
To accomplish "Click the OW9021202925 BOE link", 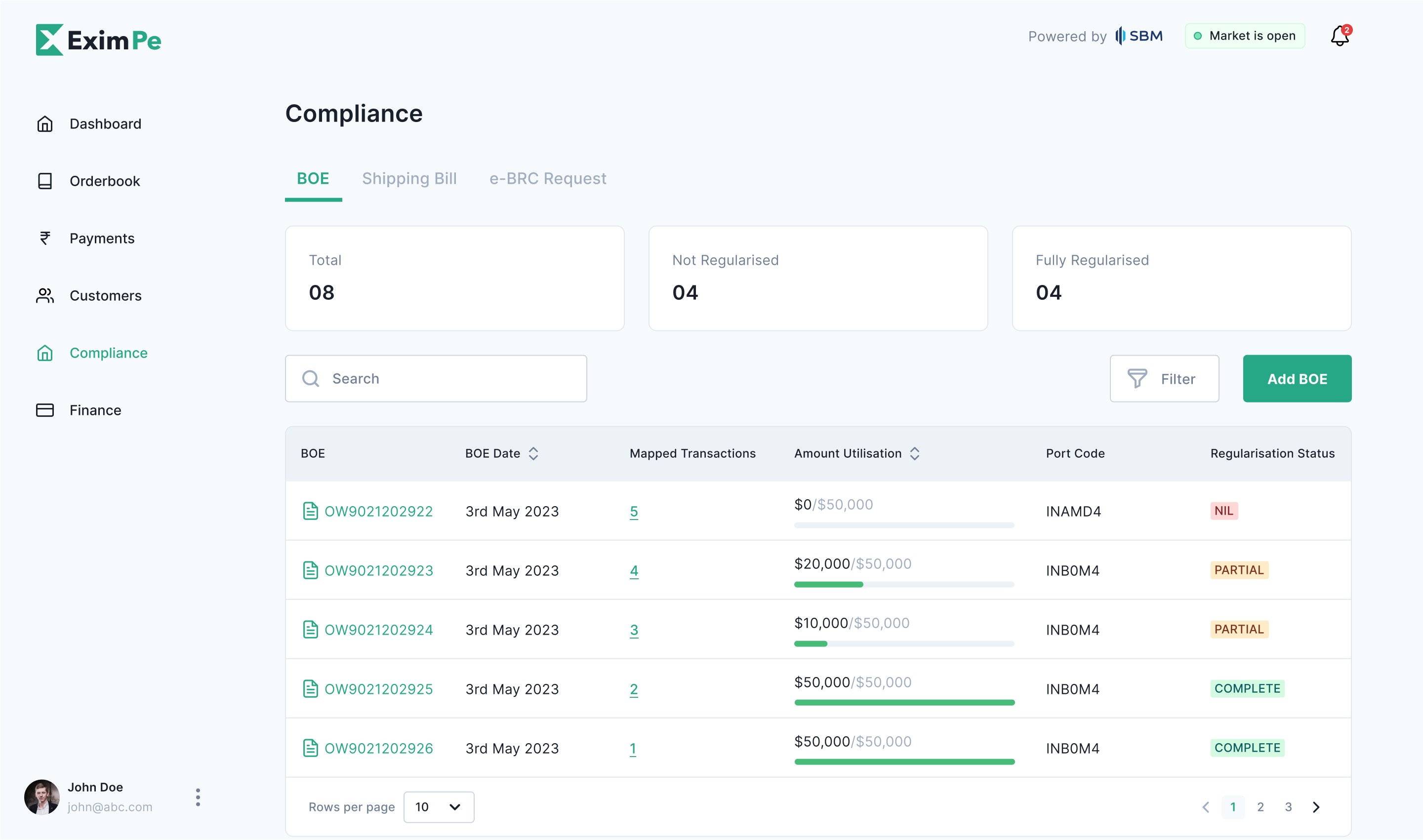I will tap(379, 689).
